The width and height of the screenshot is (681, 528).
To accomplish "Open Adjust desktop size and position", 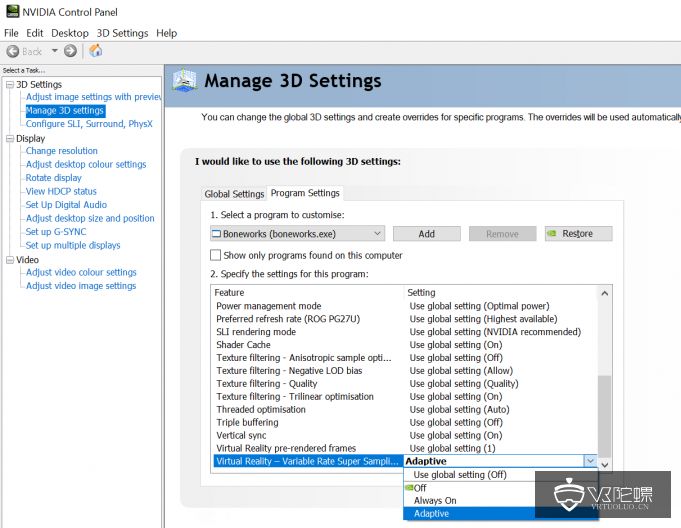I will click(x=90, y=218).
